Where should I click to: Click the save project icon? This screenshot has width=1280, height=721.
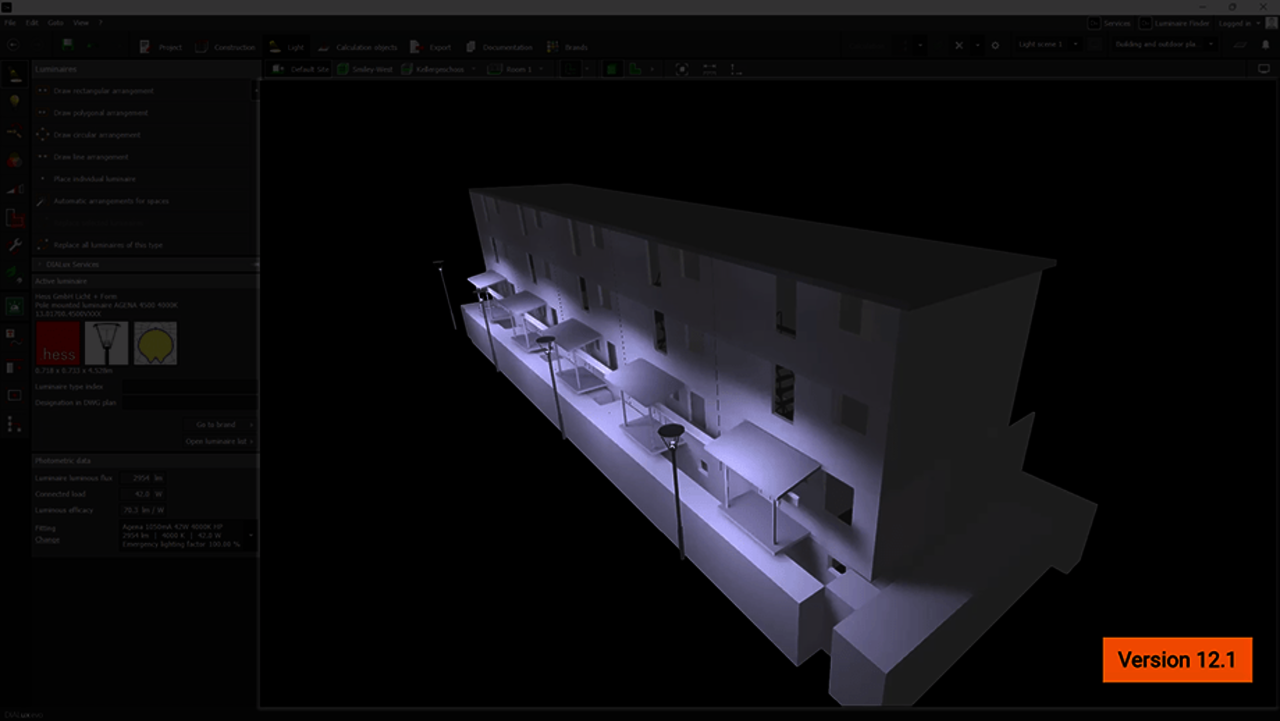coord(68,45)
